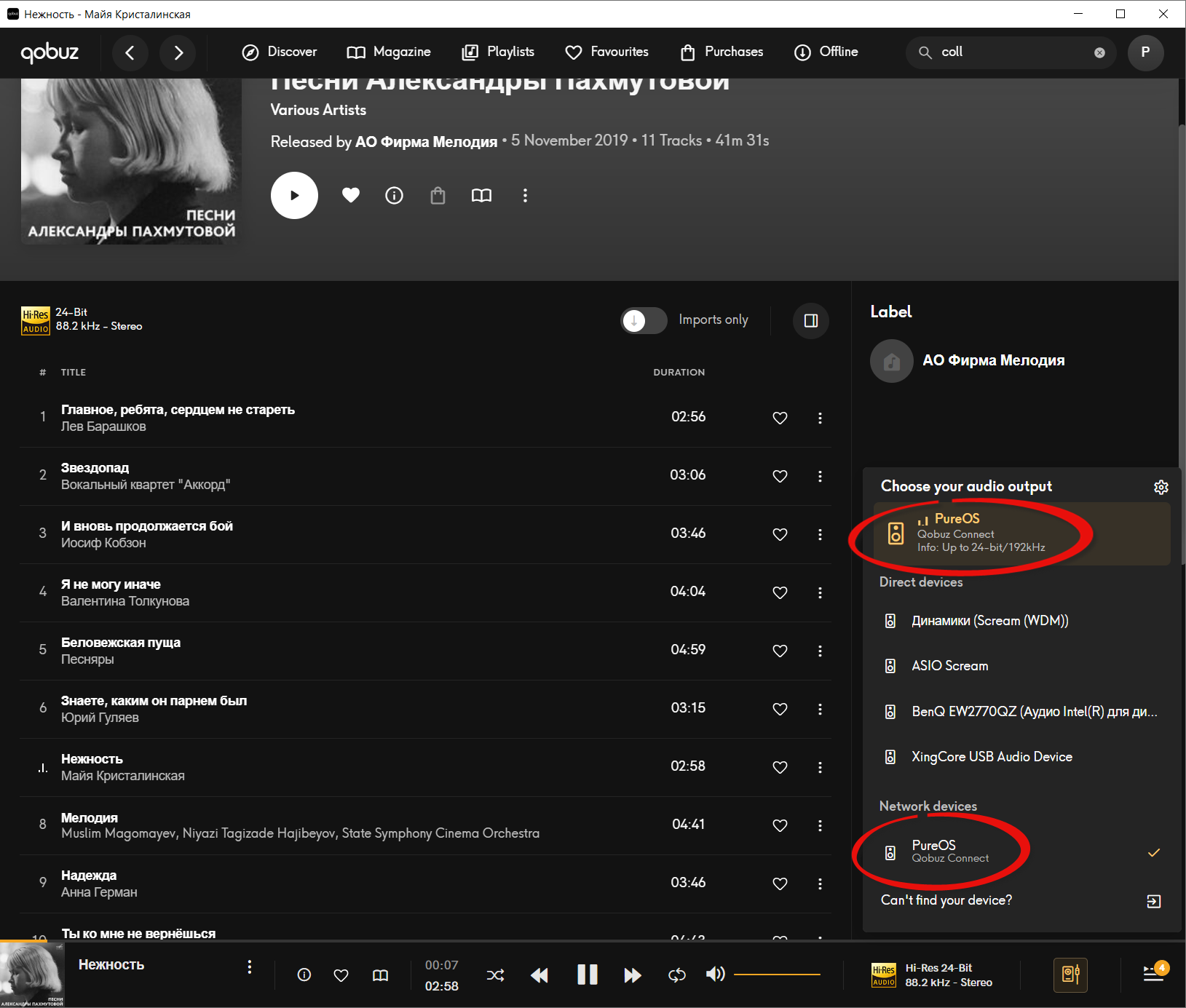Open the Favourites section
Image resolution: width=1186 pixels, height=1008 pixels.
pyautogui.click(x=607, y=52)
